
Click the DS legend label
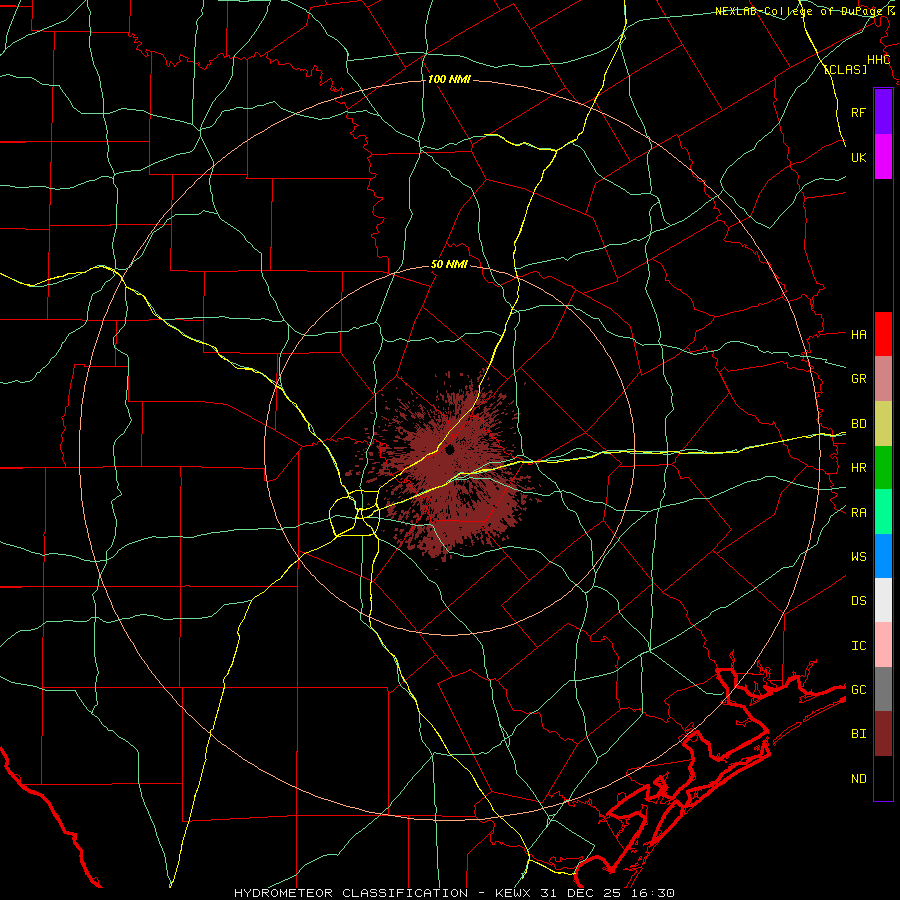click(x=858, y=601)
